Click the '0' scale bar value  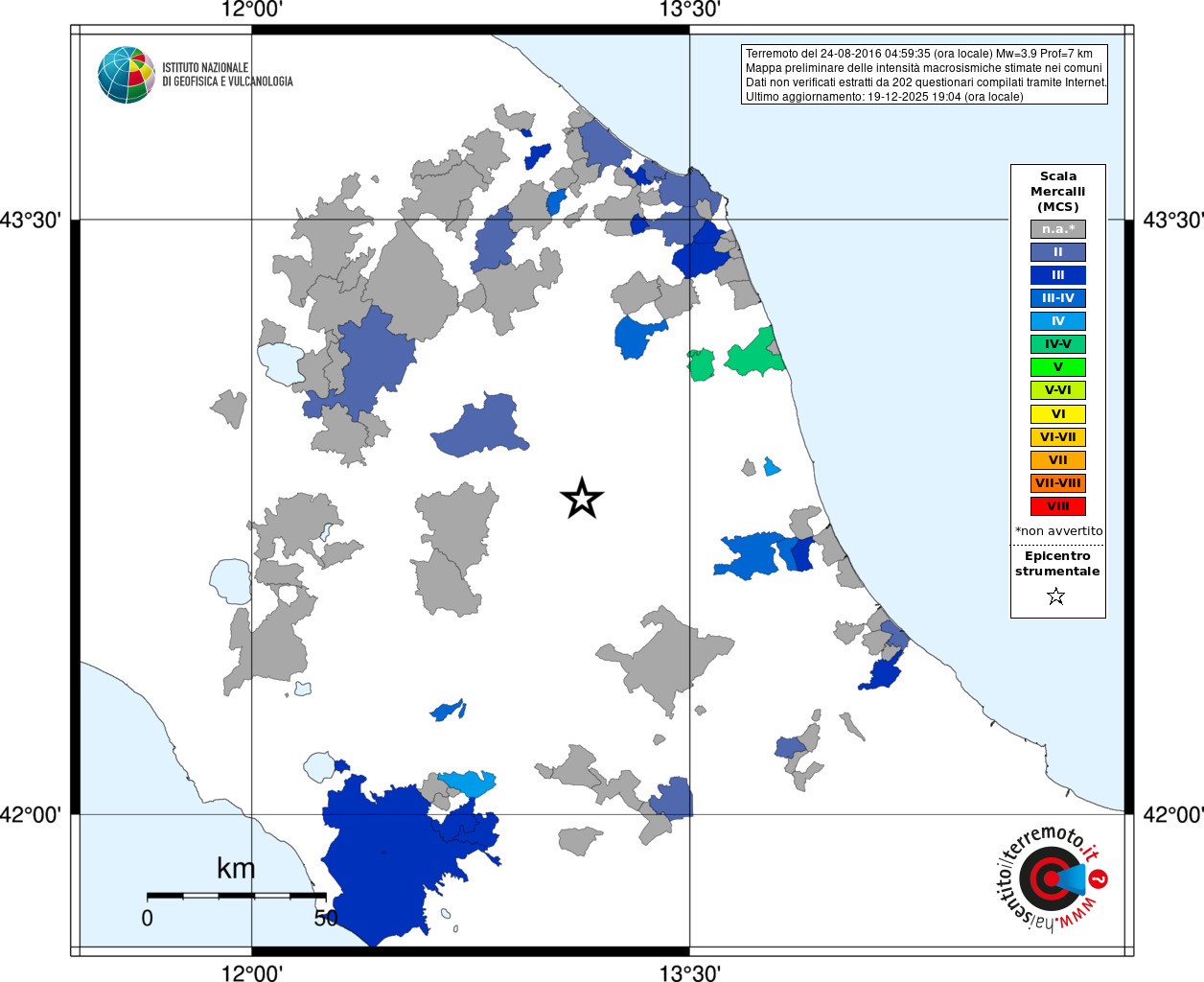point(147,918)
